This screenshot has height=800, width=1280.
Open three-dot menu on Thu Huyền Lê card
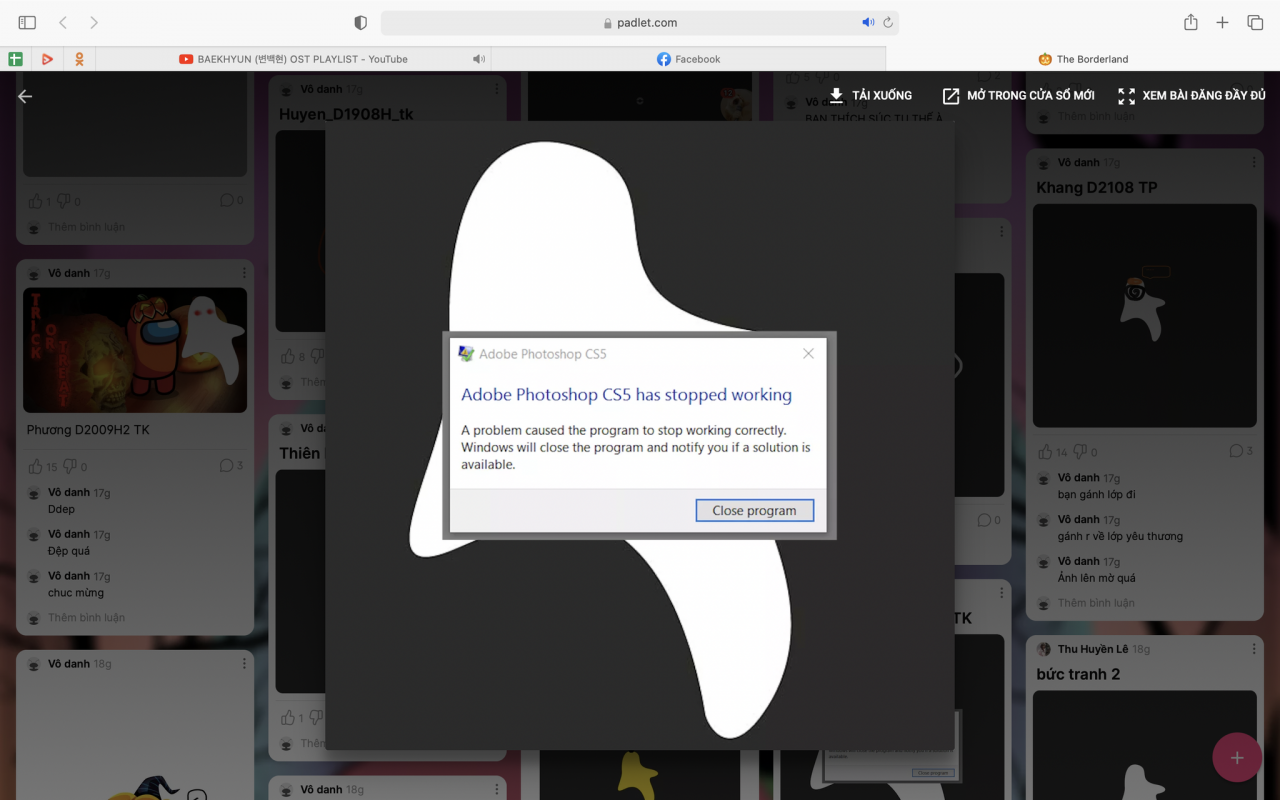(1253, 649)
